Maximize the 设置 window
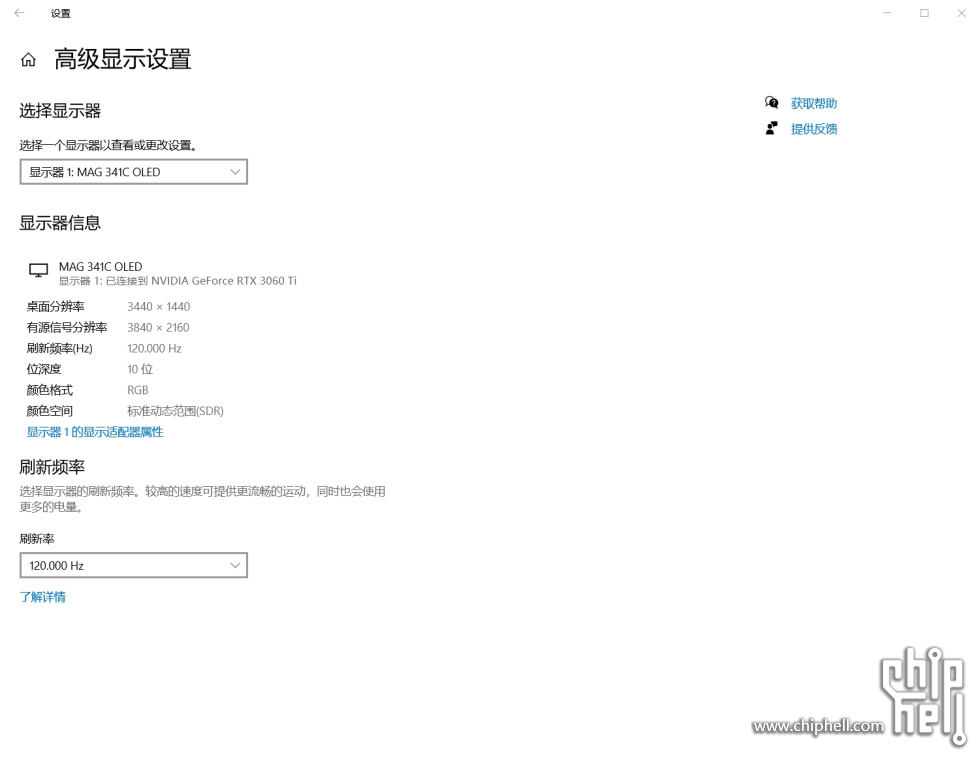 [x=924, y=13]
